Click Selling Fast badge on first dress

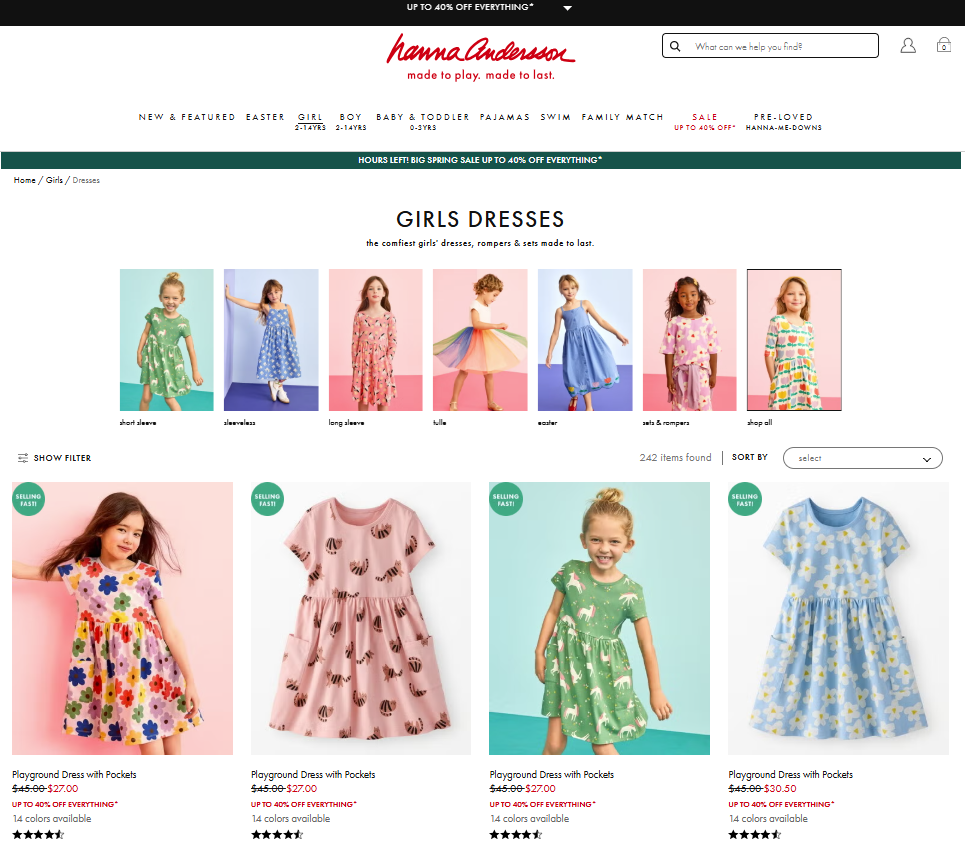29,499
